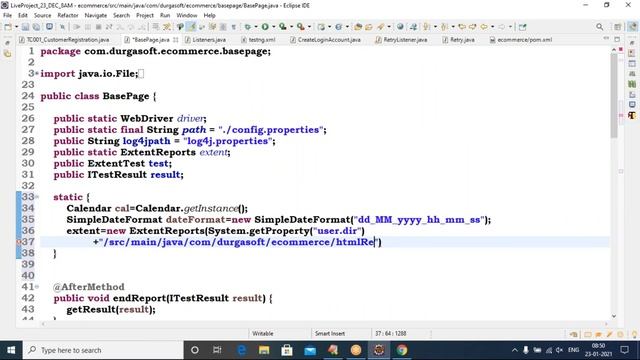Open Google Chrome from the taskbar
The height and width of the screenshot is (360, 640).
point(402,350)
